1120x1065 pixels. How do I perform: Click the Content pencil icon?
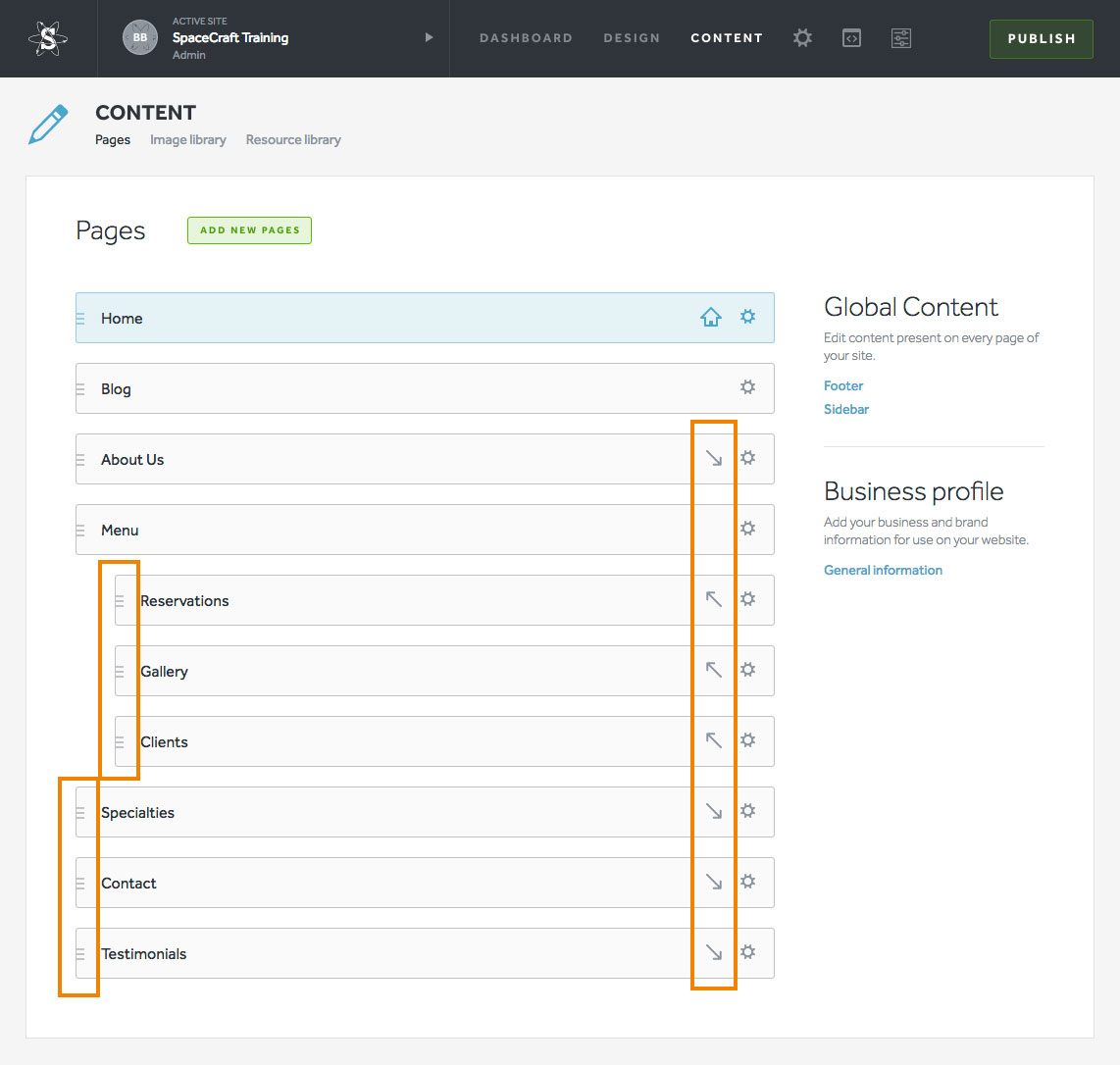tap(48, 124)
